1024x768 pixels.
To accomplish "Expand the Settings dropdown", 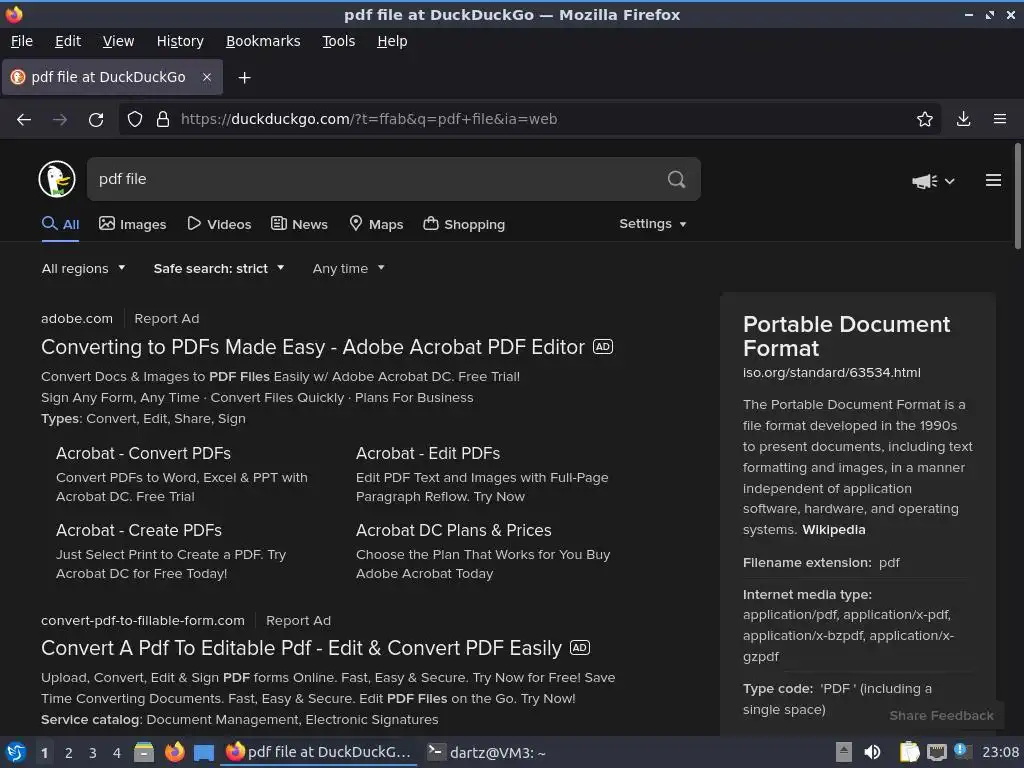I will point(652,223).
